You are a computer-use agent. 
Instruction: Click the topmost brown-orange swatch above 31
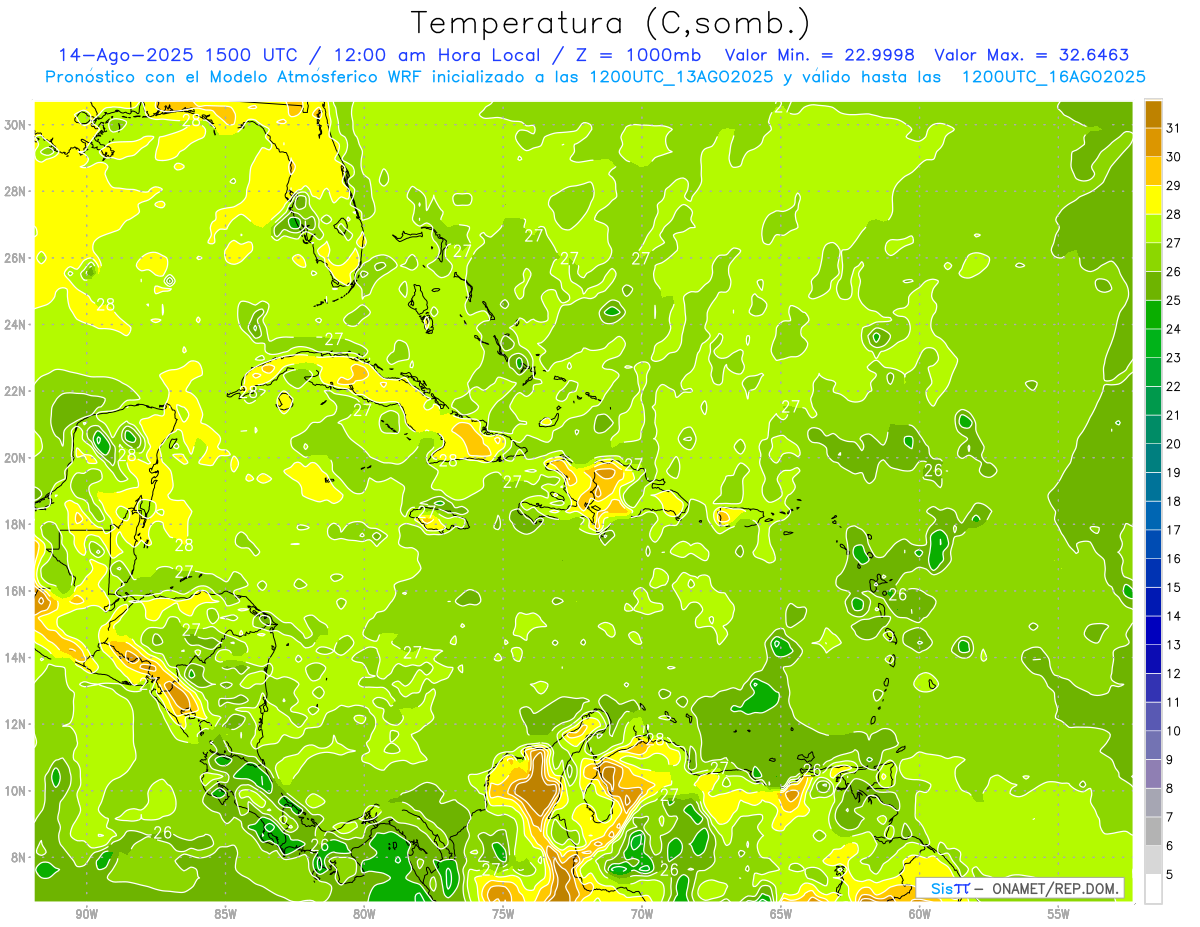pyautogui.click(x=1153, y=114)
